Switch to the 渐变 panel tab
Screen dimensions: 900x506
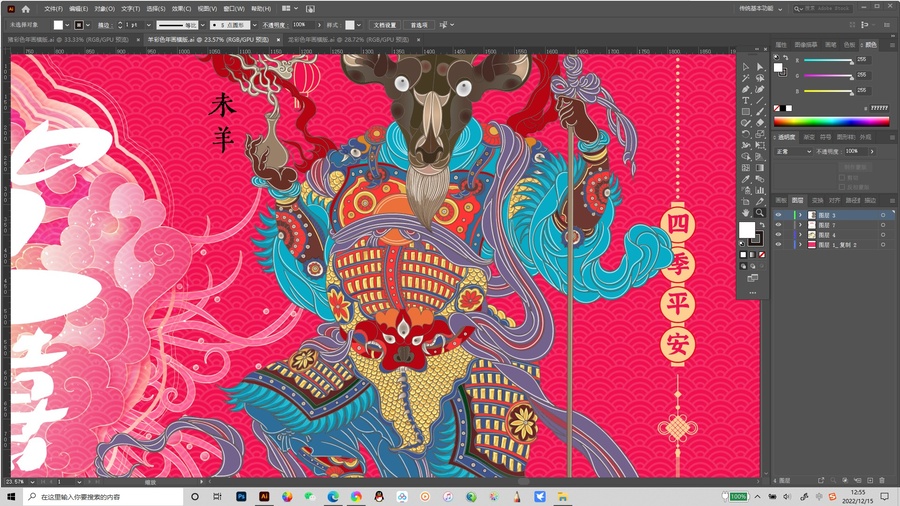[x=809, y=137]
